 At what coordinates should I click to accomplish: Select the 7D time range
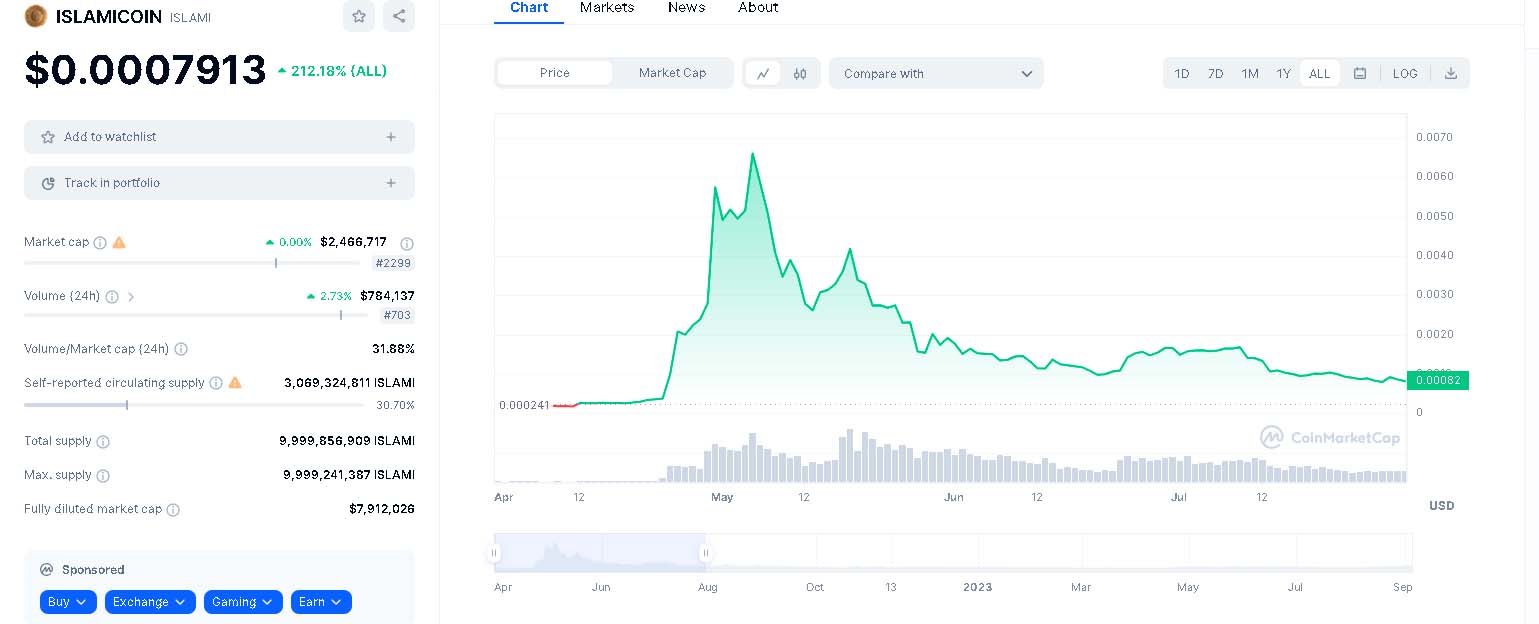[1216, 73]
